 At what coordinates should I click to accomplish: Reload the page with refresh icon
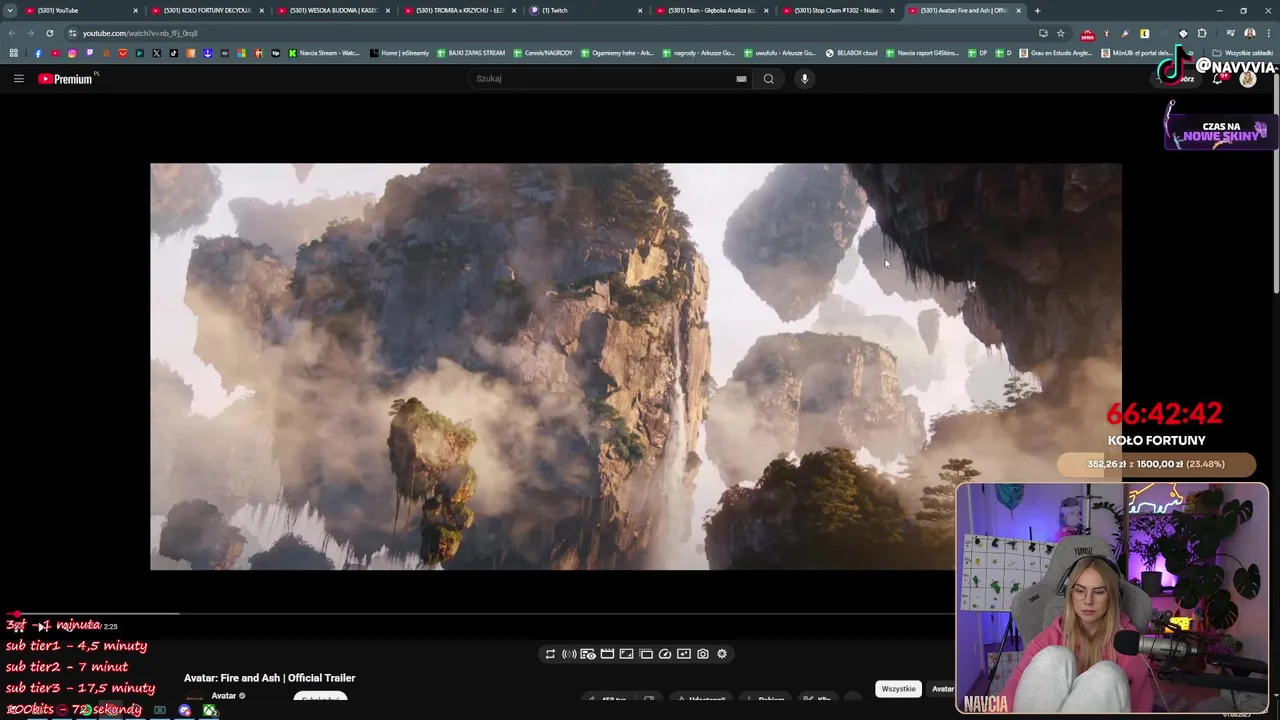(x=49, y=33)
